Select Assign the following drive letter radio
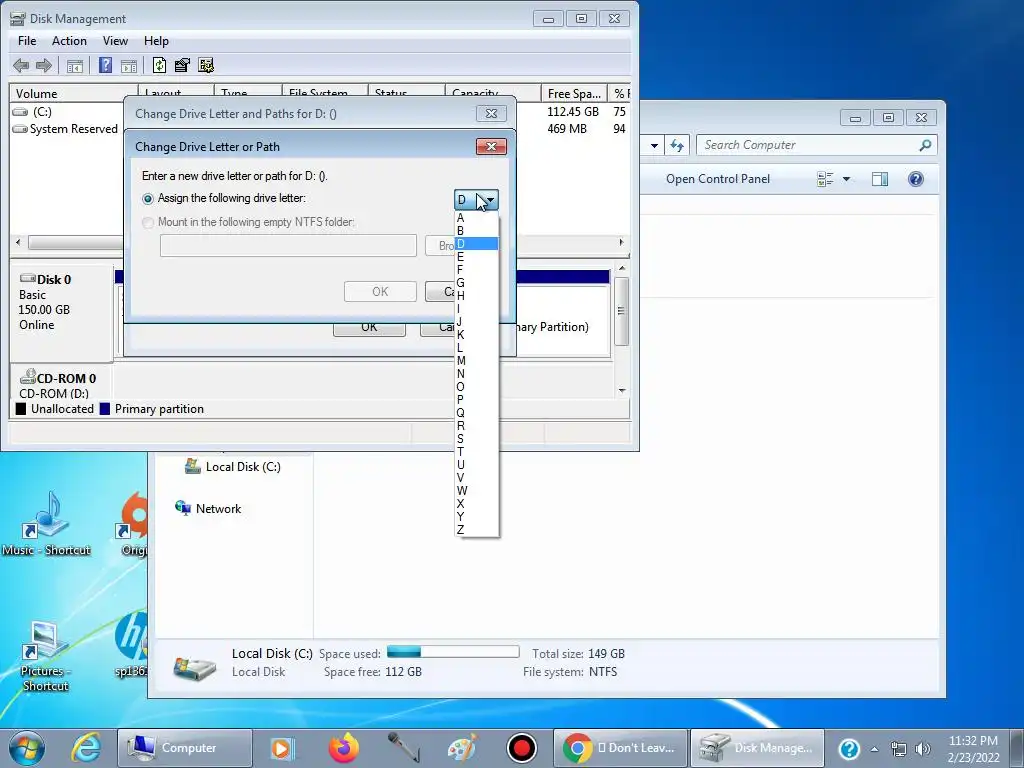The image size is (1024, 768). [148, 199]
